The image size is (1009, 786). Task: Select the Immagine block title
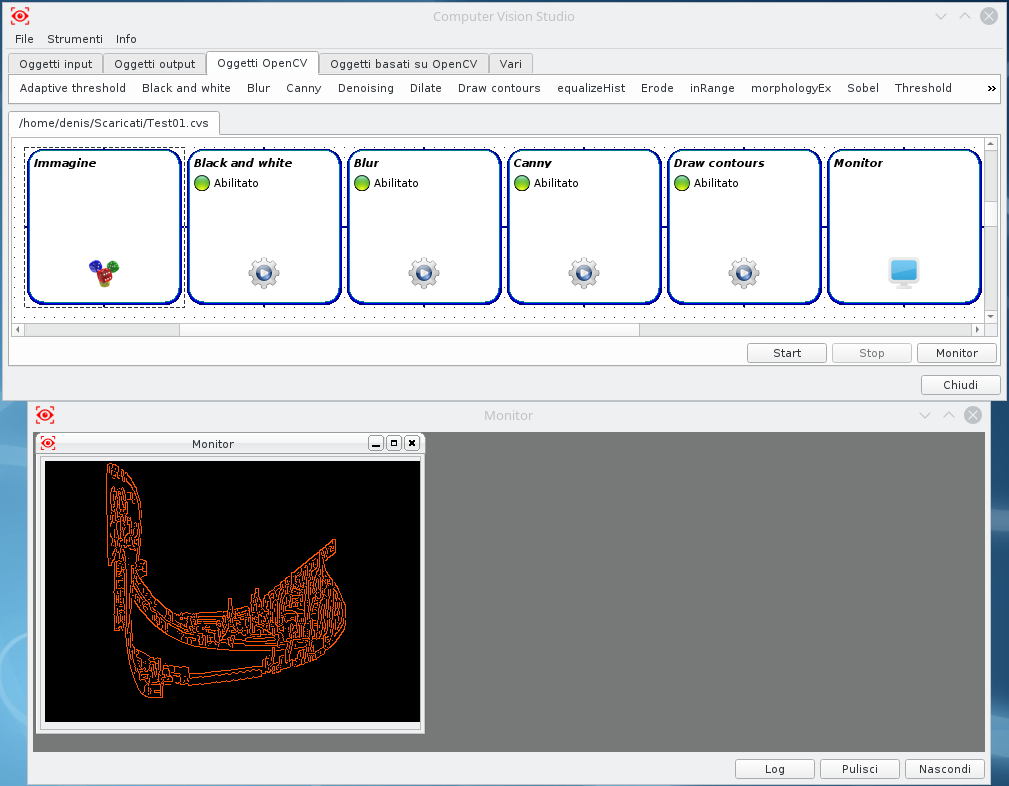(x=65, y=163)
